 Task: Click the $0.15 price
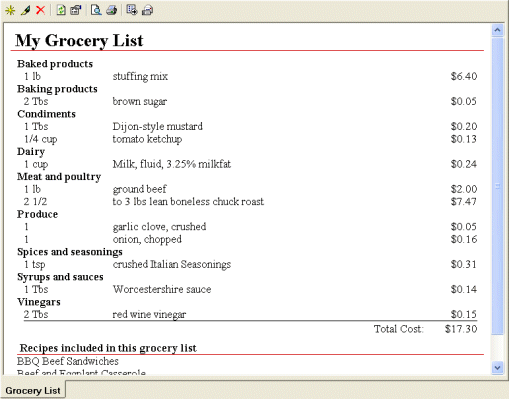pos(464,314)
